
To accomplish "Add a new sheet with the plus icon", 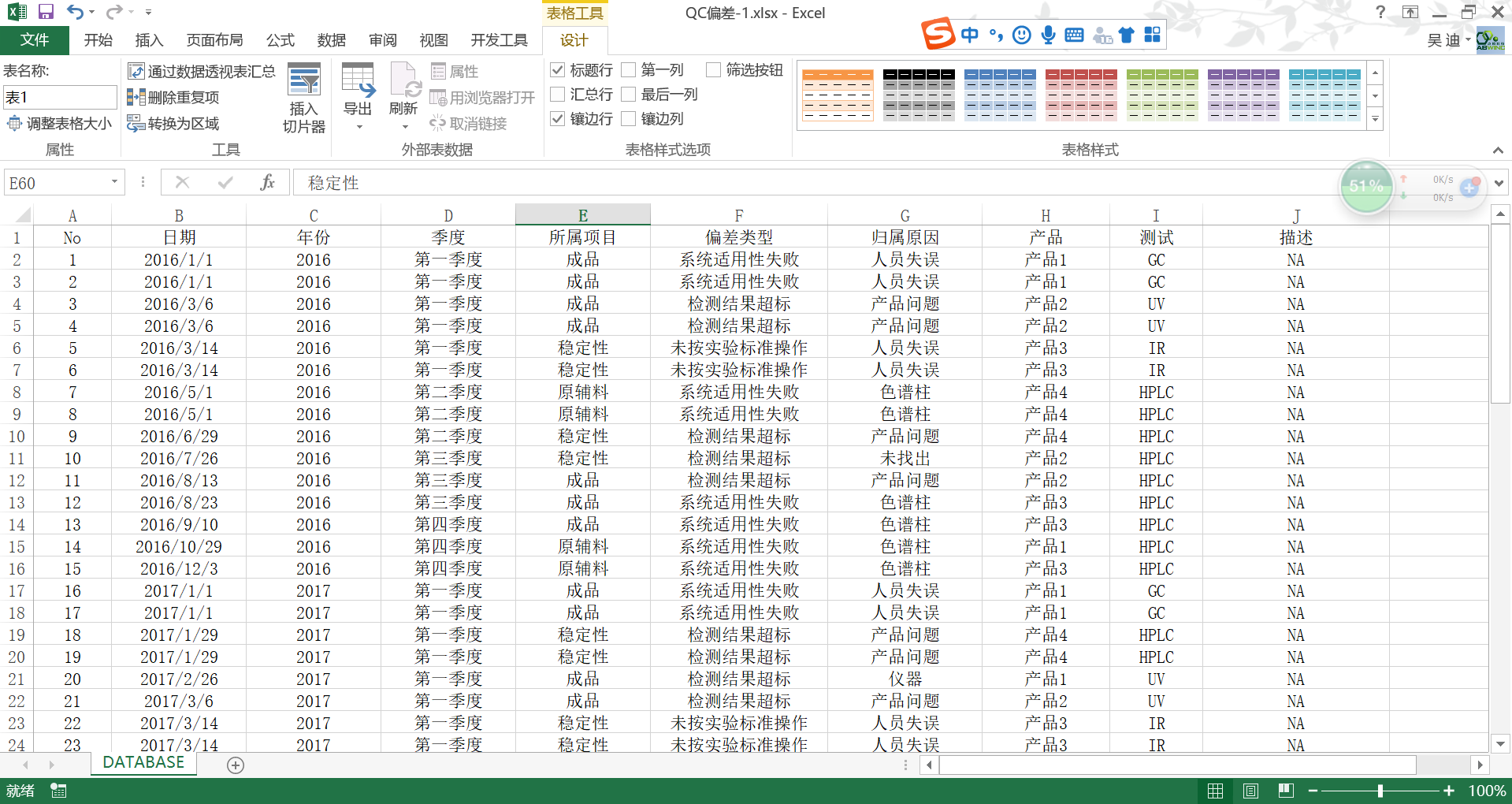I will tap(235, 765).
